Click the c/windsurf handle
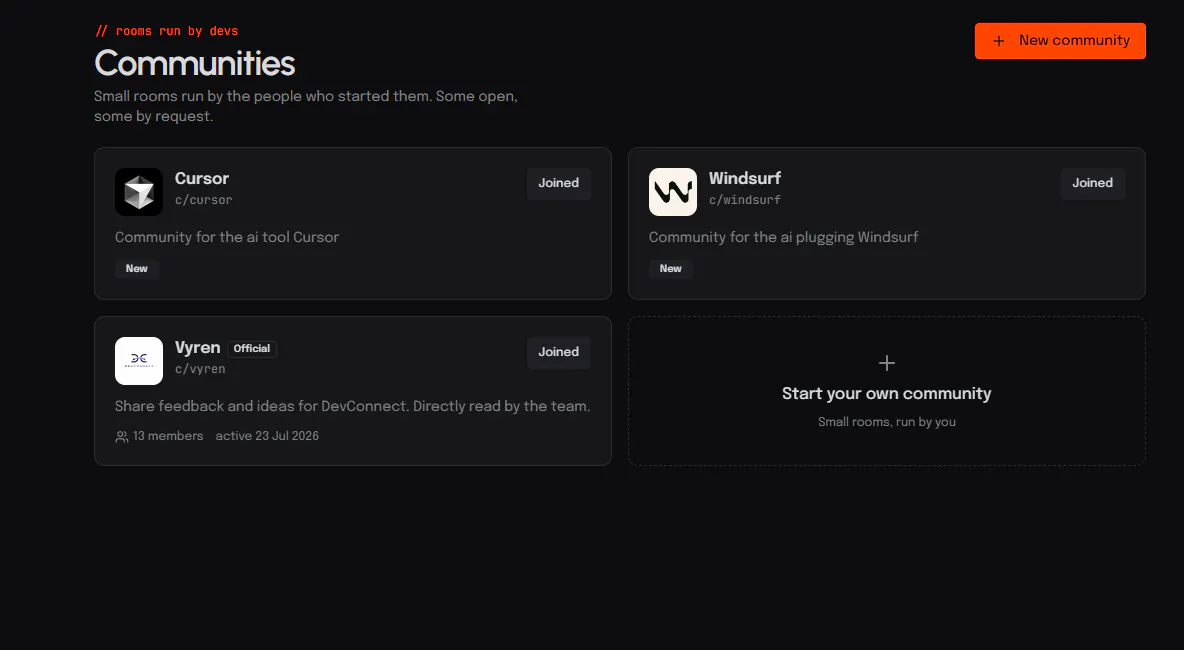 (x=745, y=200)
